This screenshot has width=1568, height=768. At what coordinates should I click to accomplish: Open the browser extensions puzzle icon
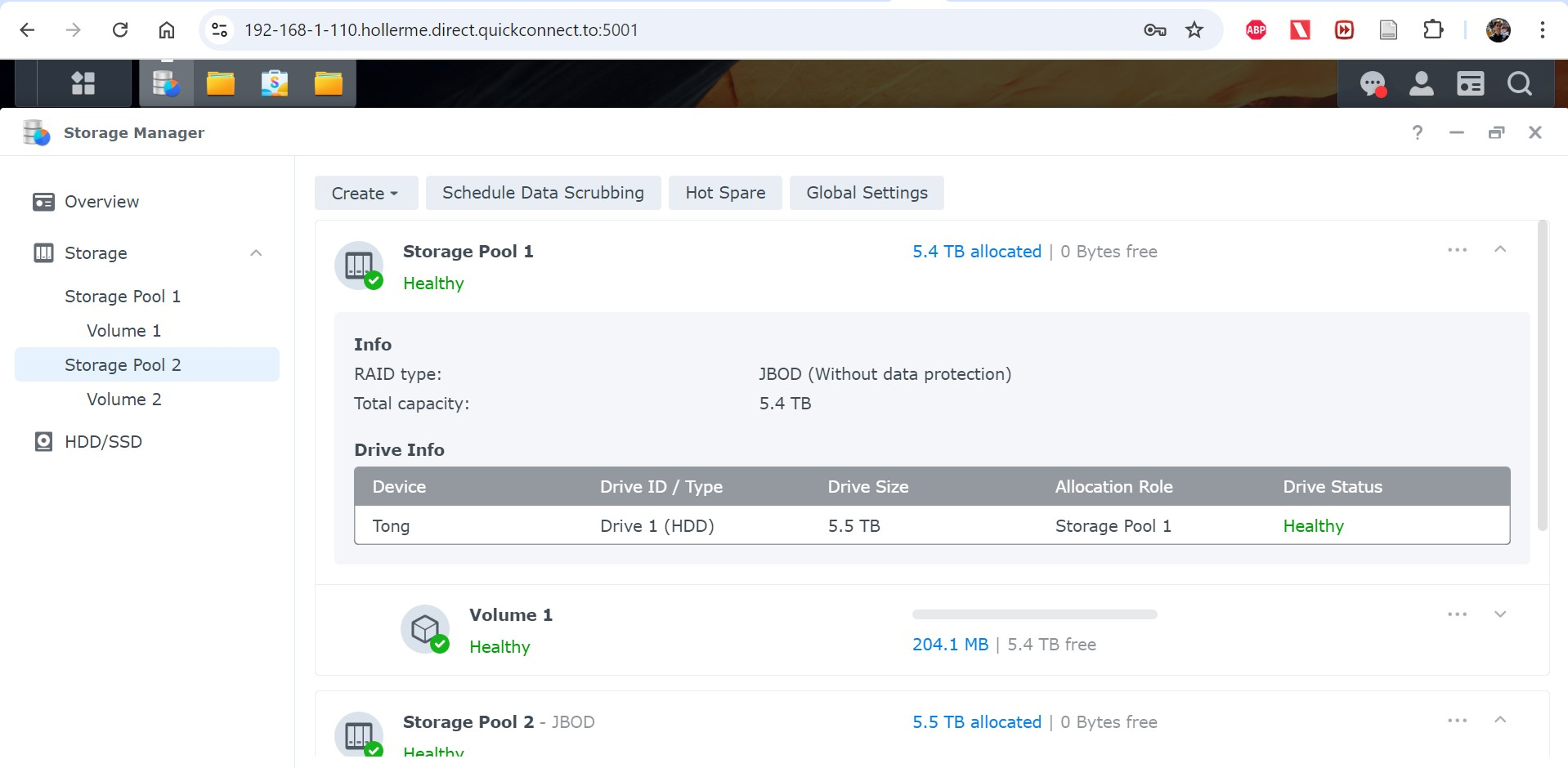click(x=1433, y=30)
